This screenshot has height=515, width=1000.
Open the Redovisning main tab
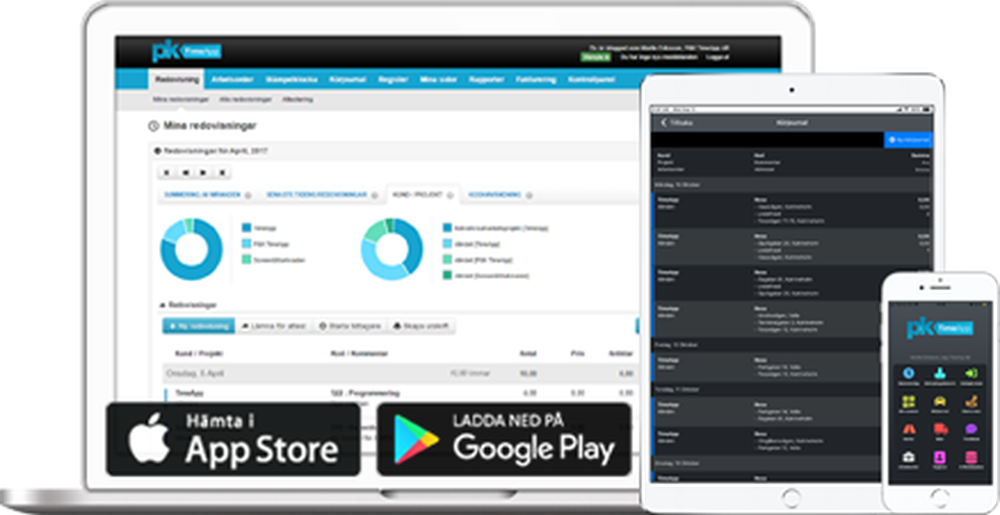tap(177, 80)
